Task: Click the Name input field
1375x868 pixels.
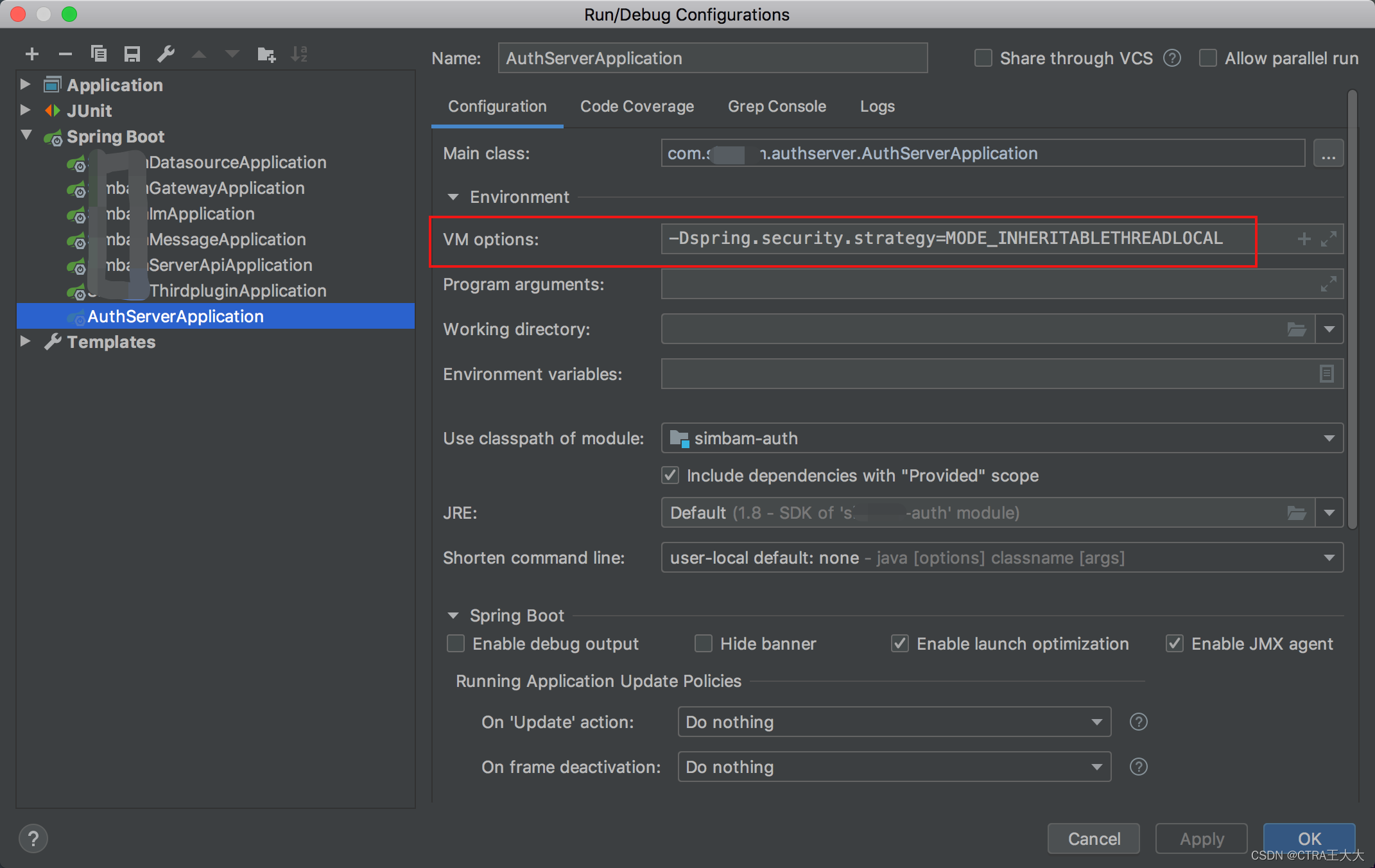Action: (x=713, y=58)
